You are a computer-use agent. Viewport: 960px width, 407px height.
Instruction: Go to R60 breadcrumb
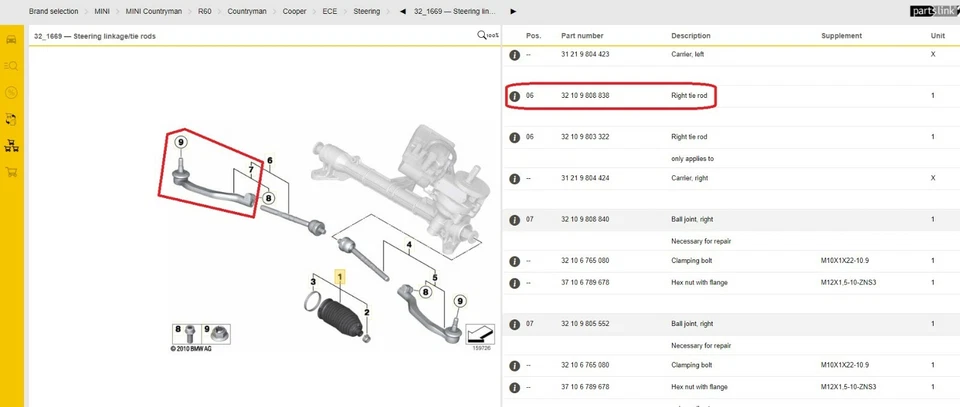(204, 11)
